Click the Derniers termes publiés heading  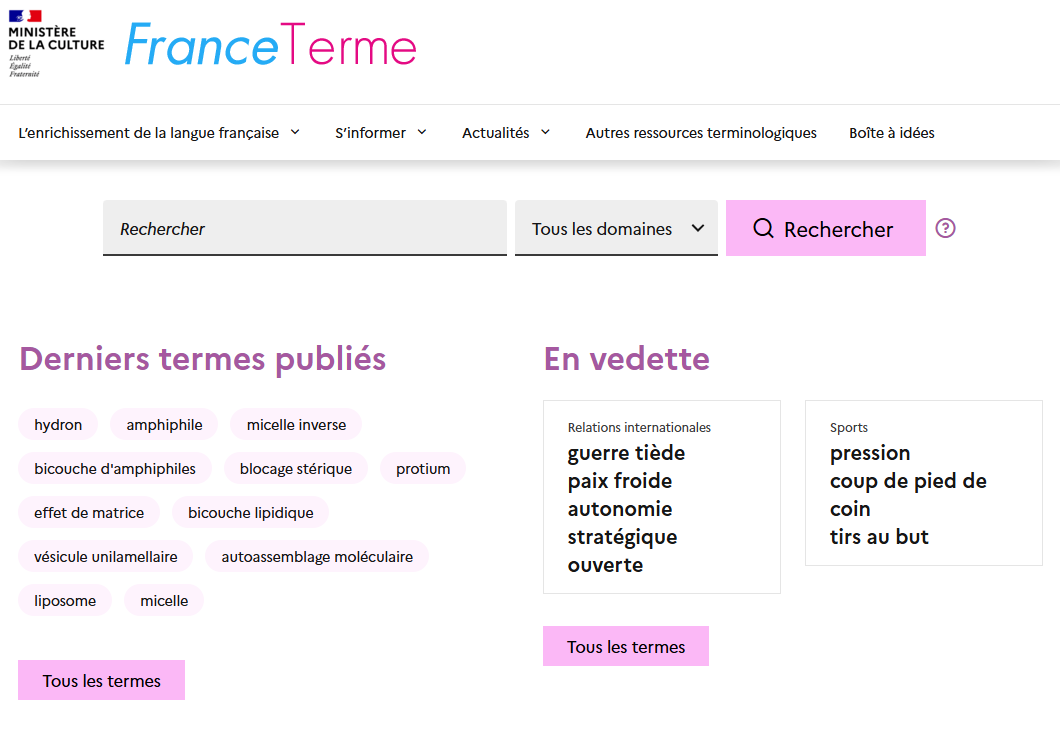click(x=202, y=358)
